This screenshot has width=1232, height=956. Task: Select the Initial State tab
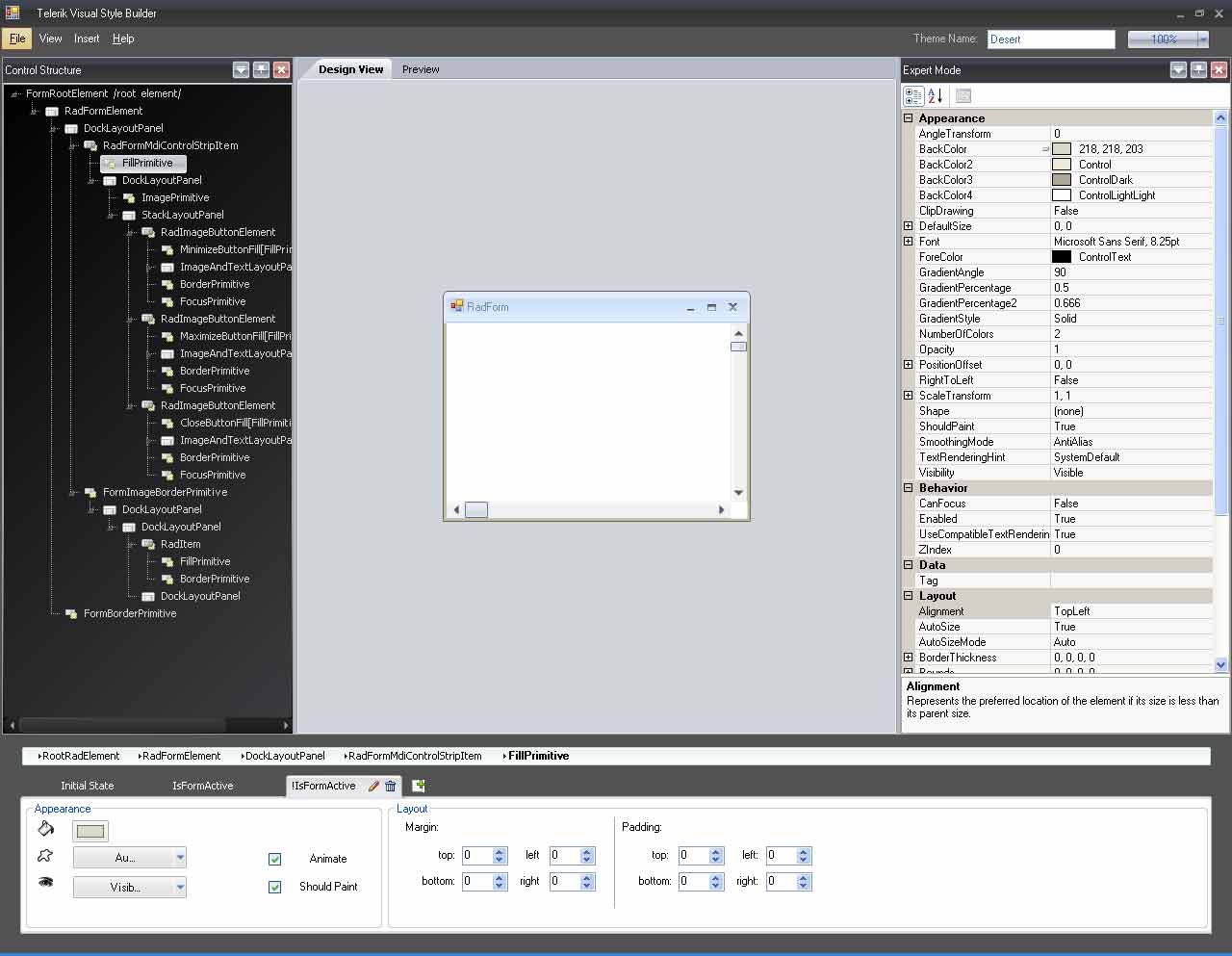[x=87, y=786]
